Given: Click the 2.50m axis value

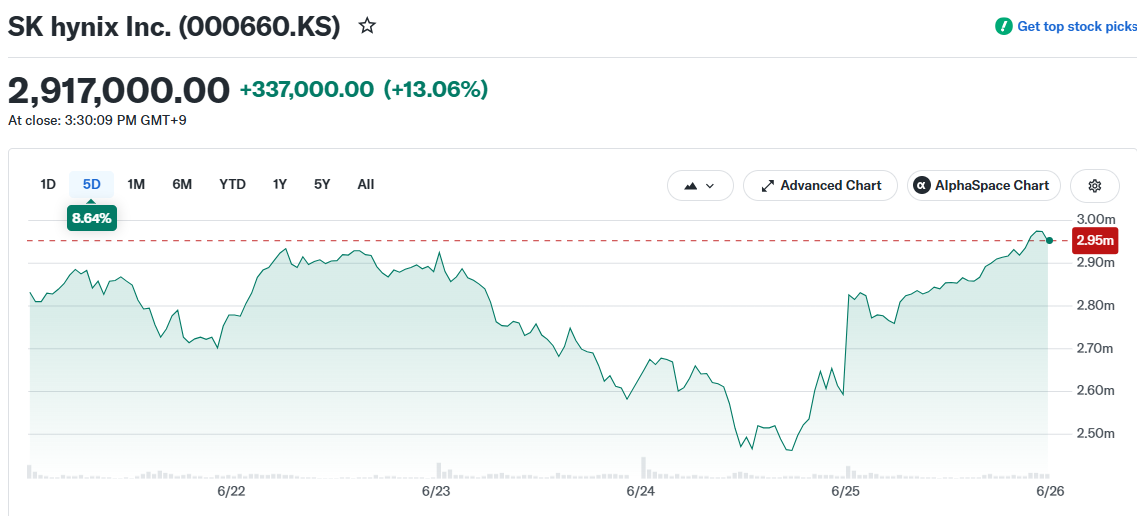Looking at the screenshot, I should pos(1095,434).
